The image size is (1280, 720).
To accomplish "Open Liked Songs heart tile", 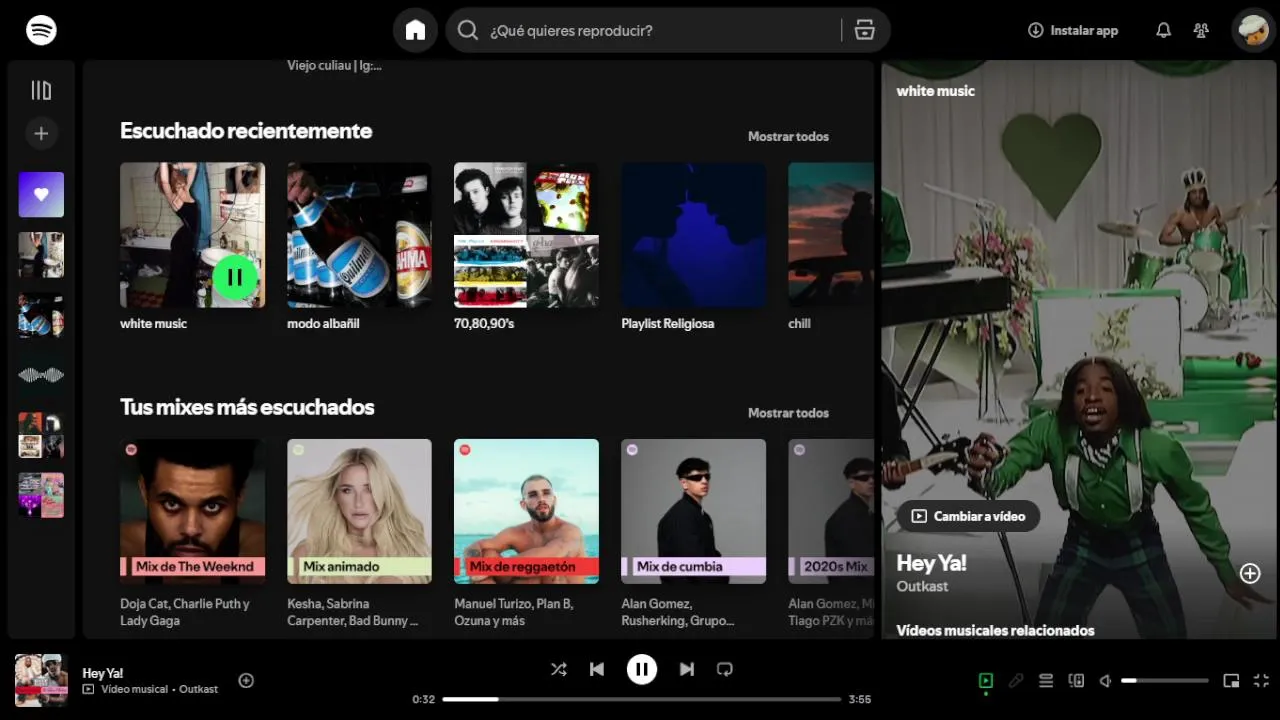I will 41,195.
